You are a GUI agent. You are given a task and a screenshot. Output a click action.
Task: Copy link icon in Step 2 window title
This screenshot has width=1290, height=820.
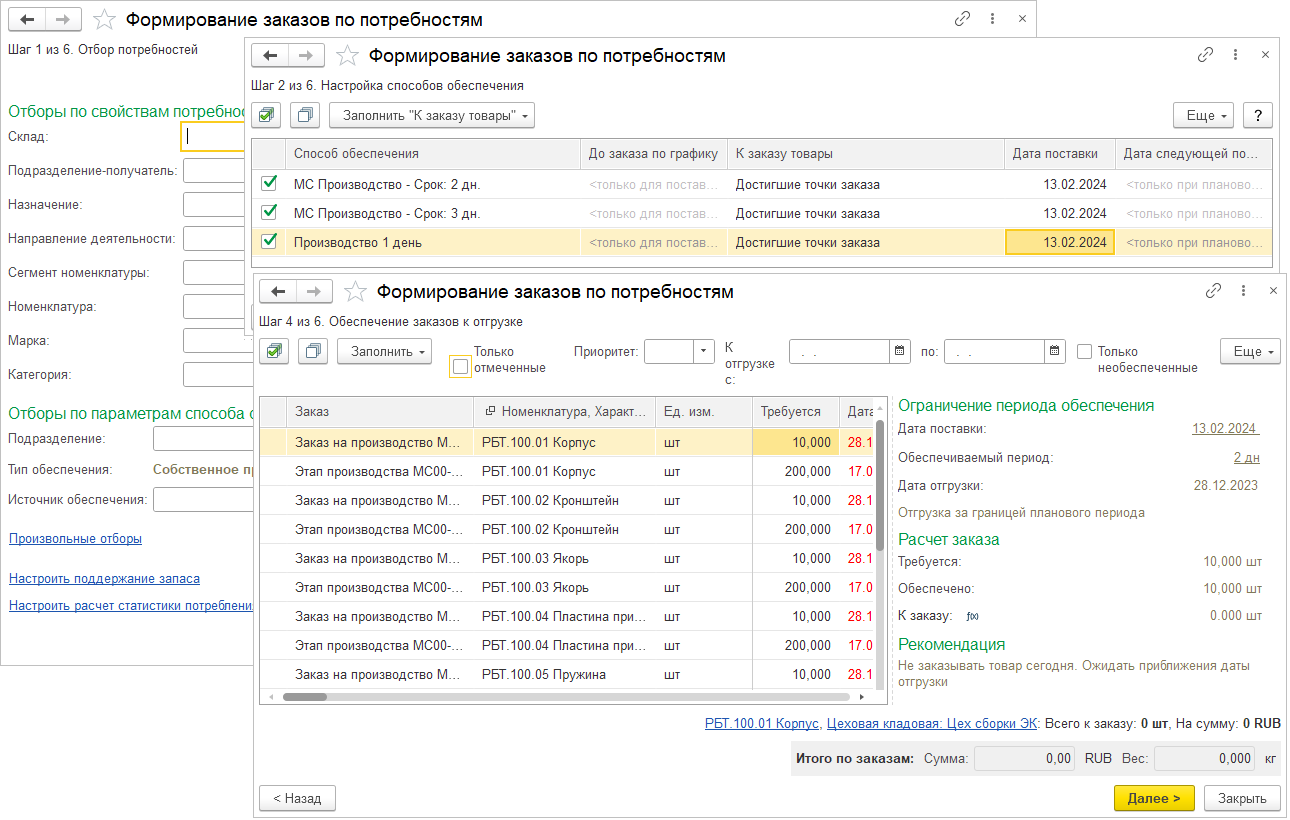pyautogui.click(x=1205, y=56)
